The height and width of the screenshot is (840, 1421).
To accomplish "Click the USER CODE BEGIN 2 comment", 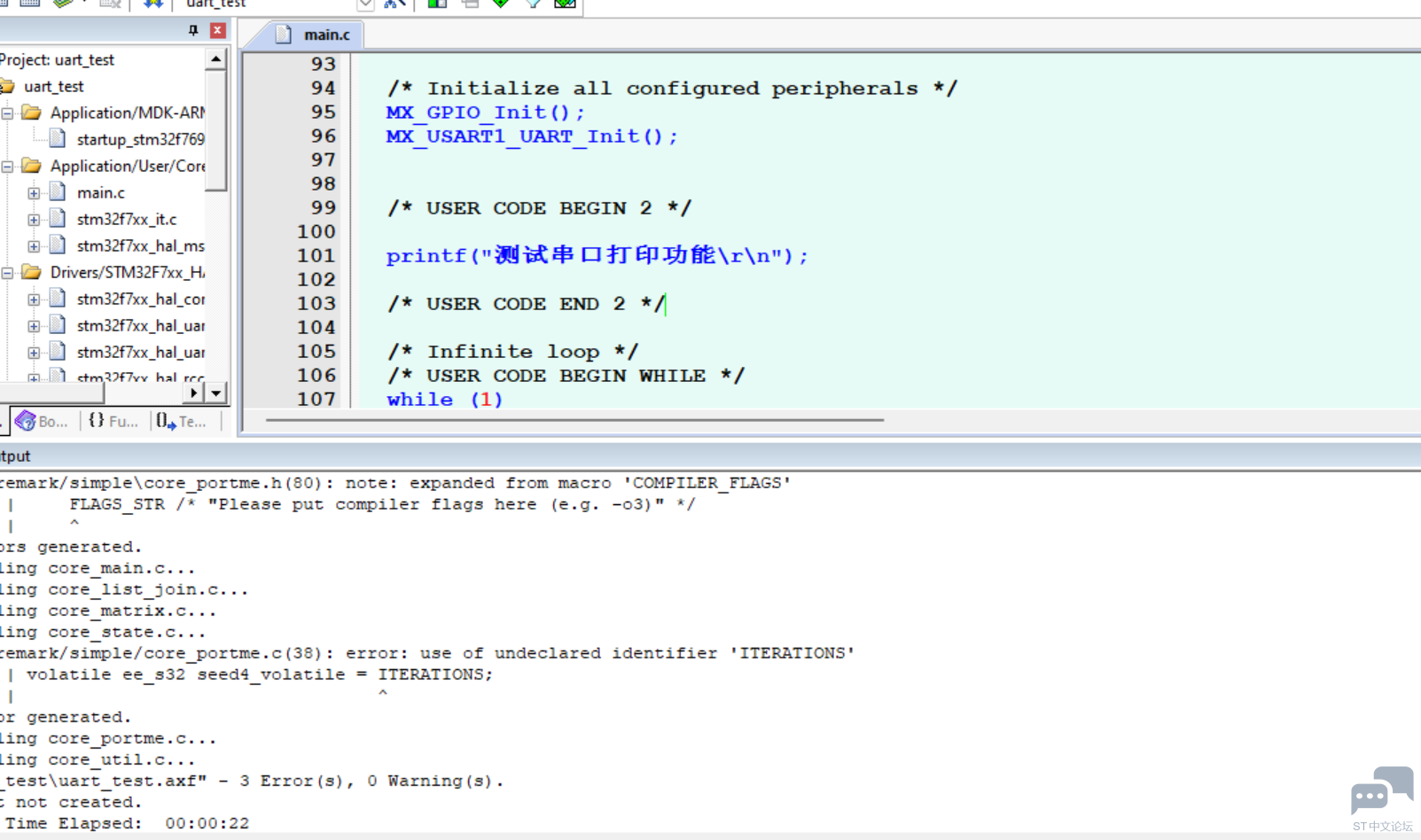I will (539, 208).
